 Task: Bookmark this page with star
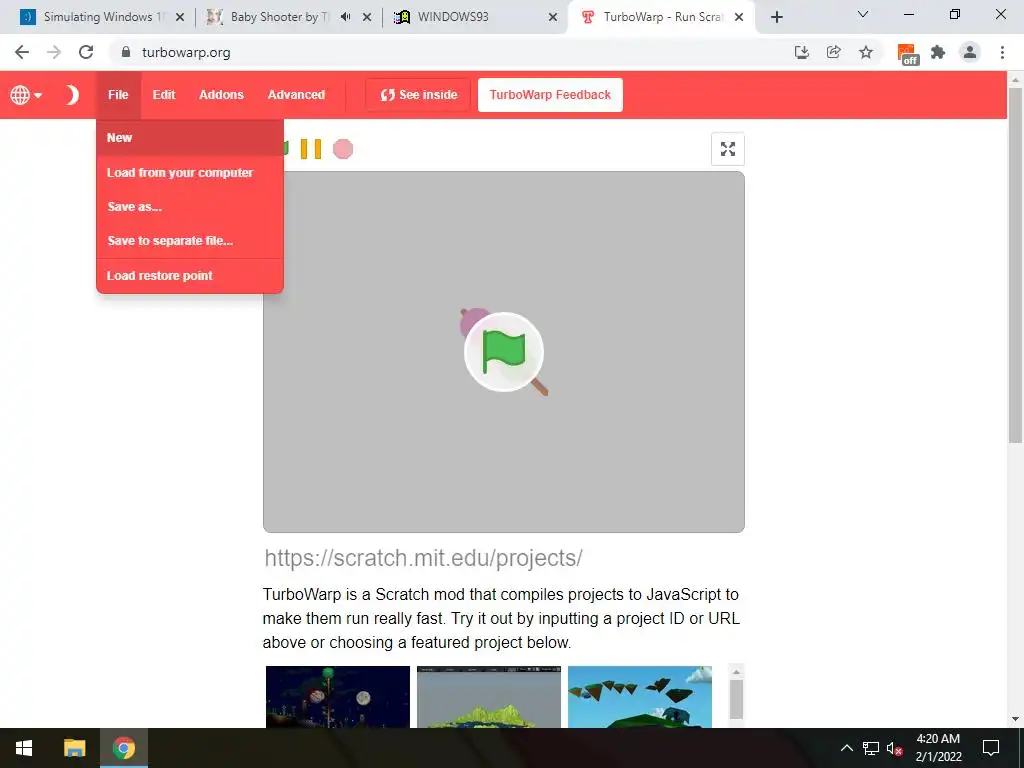click(x=866, y=52)
